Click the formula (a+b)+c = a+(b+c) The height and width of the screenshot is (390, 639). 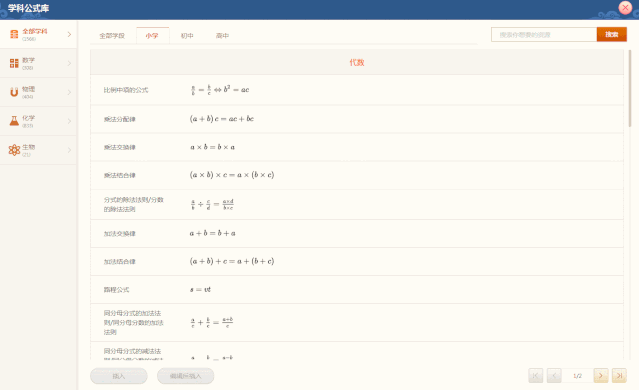point(232,261)
